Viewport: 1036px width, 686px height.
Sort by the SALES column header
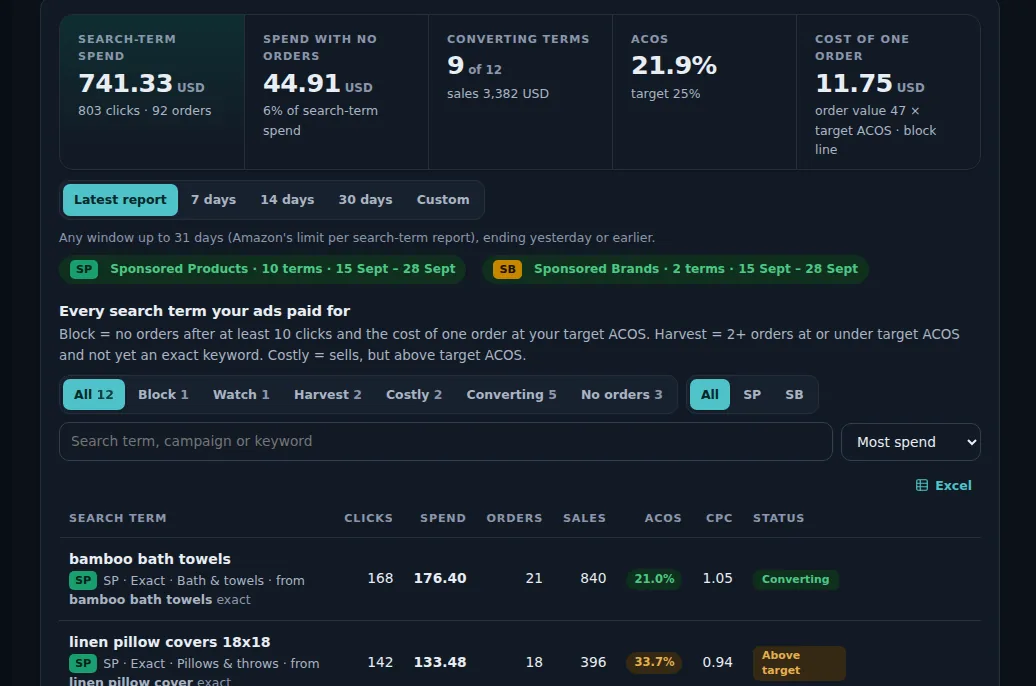point(584,518)
